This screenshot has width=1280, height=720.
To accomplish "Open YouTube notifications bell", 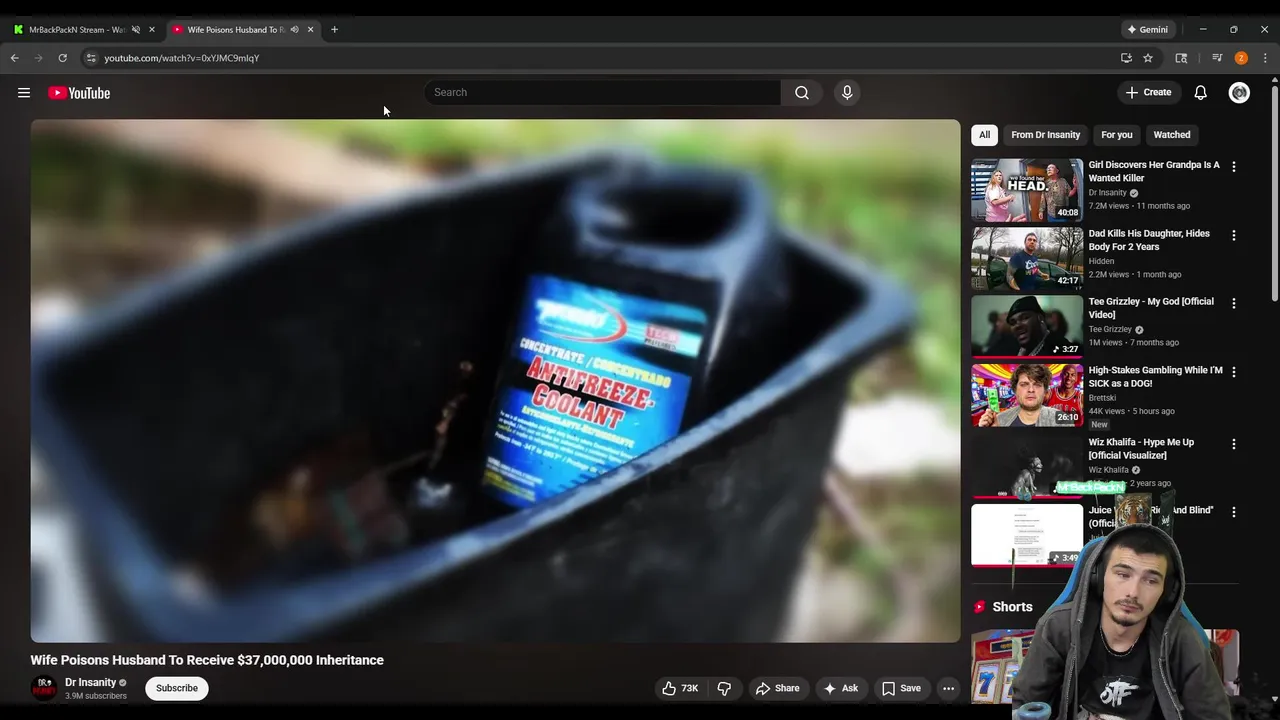I will pyautogui.click(x=1201, y=92).
